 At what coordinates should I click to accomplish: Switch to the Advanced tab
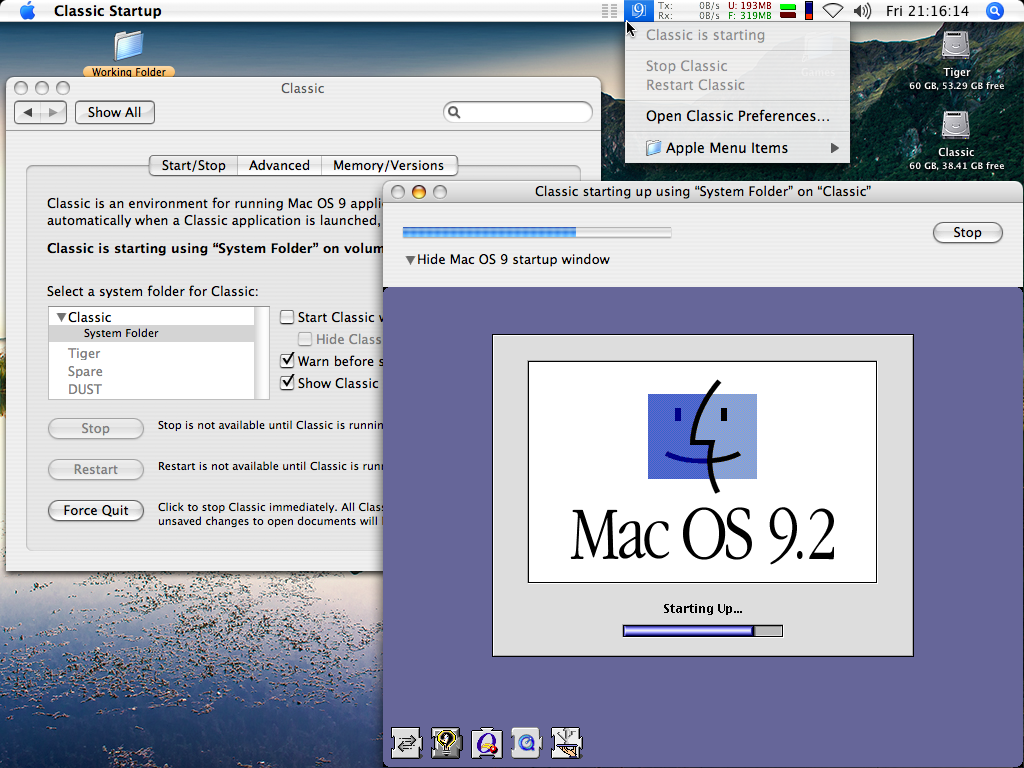coord(279,166)
